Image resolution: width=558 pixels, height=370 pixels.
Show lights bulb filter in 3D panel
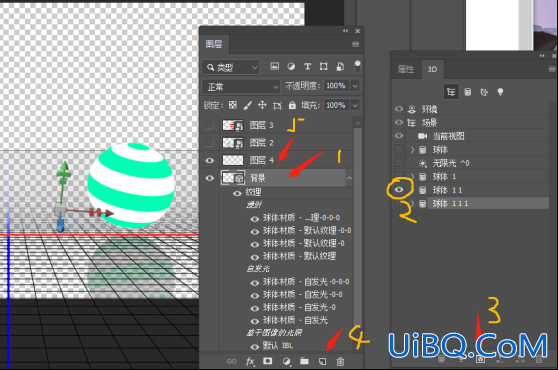pyautogui.click(x=500, y=92)
